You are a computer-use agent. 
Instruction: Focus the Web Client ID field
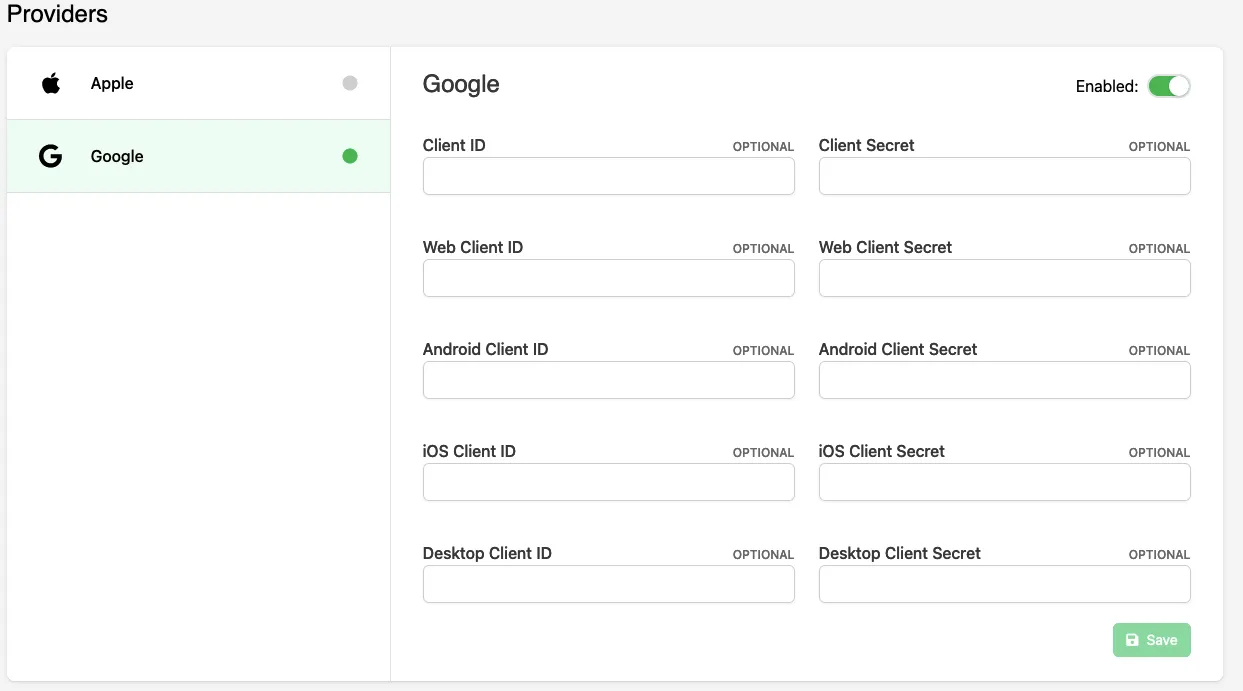609,278
